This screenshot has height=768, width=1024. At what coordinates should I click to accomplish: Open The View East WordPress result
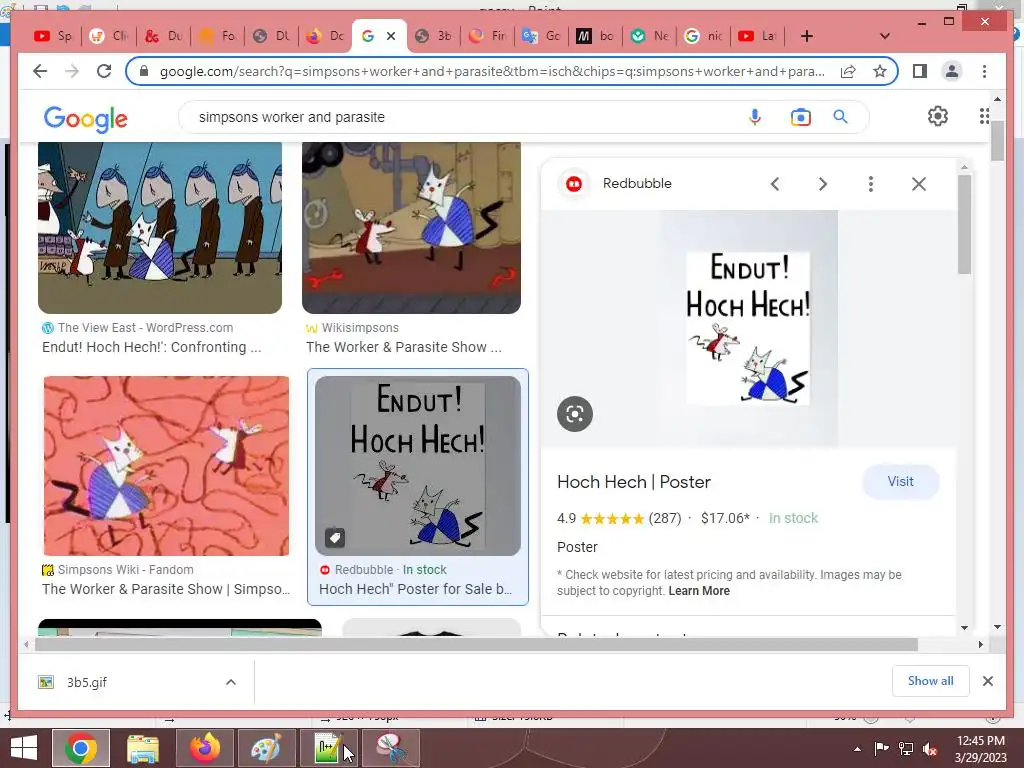pyautogui.click(x=152, y=347)
